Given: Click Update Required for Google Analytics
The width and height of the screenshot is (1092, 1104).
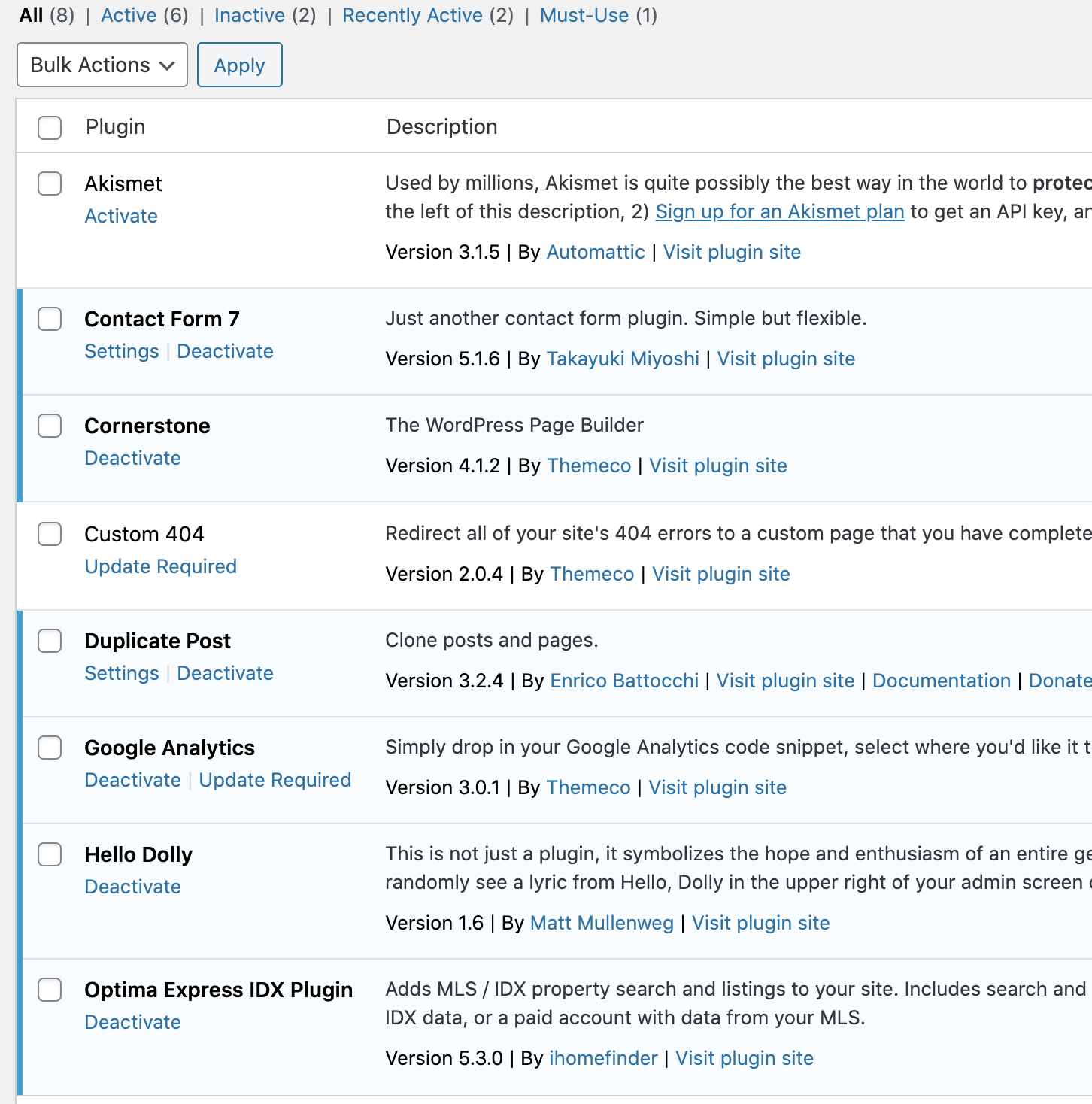Looking at the screenshot, I should [x=275, y=780].
